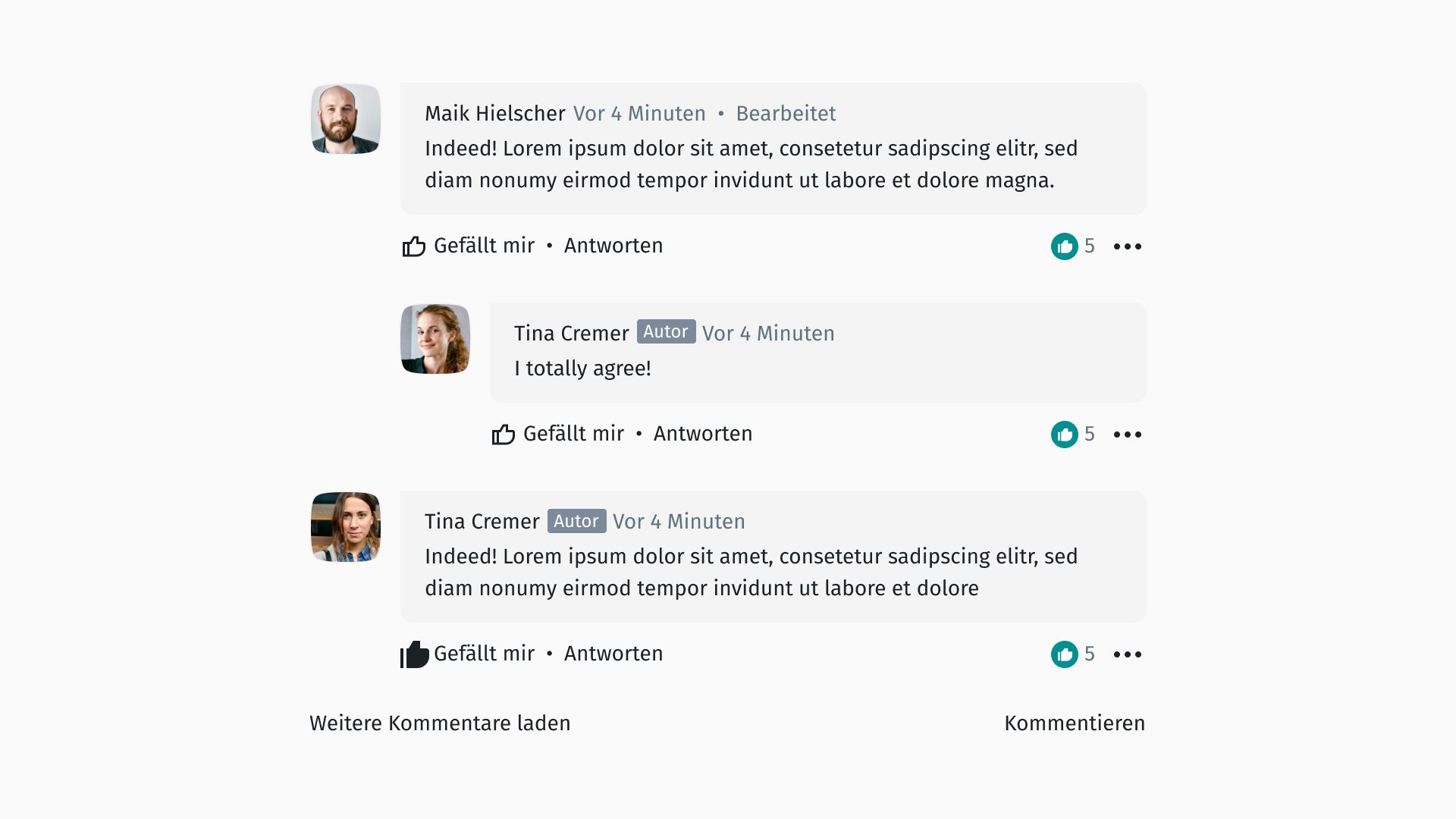1456x819 pixels.
Task: Click the thumbs-up icon on Tina Cremer's reply
Action: (503, 434)
